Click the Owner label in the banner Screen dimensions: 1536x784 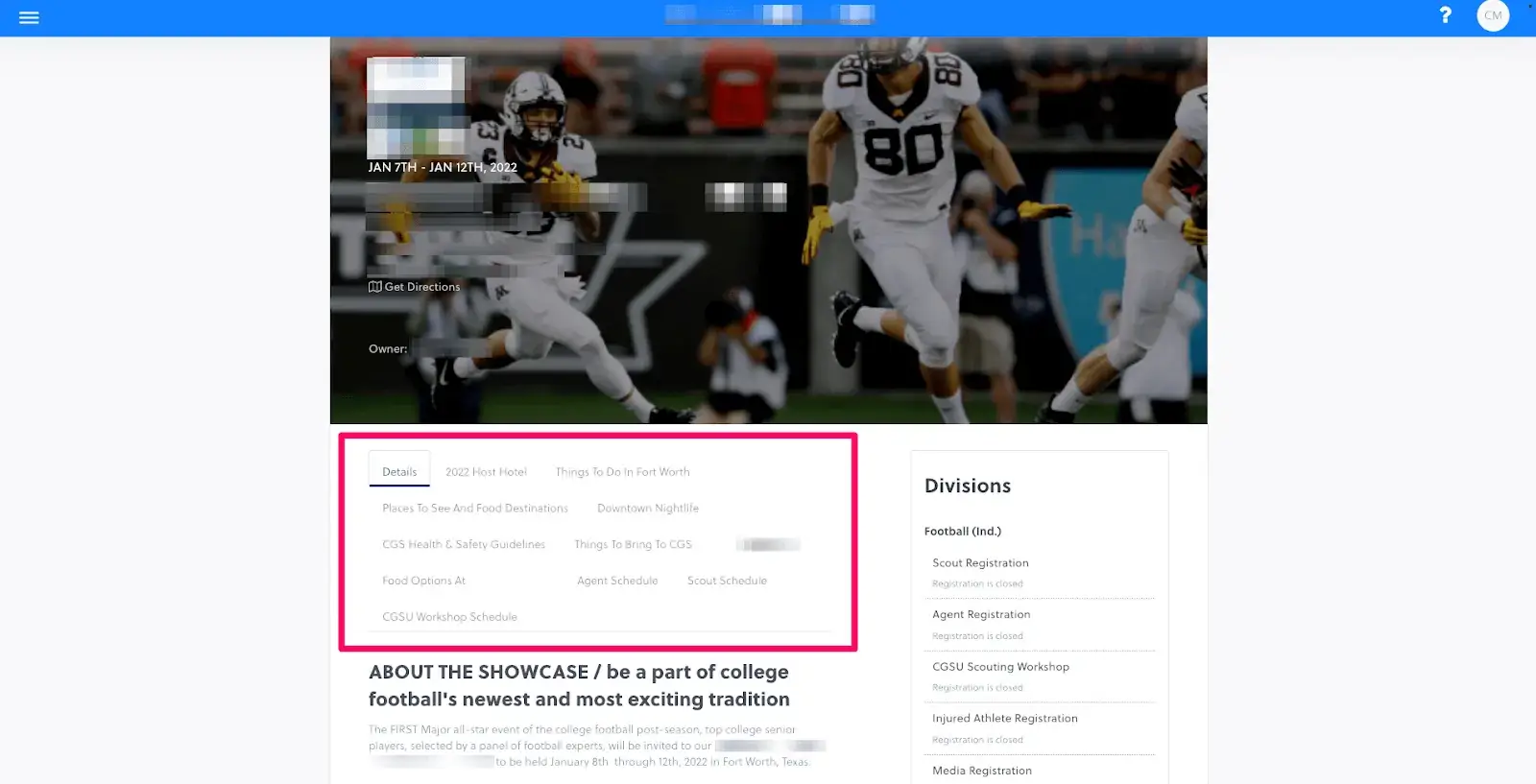(388, 349)
